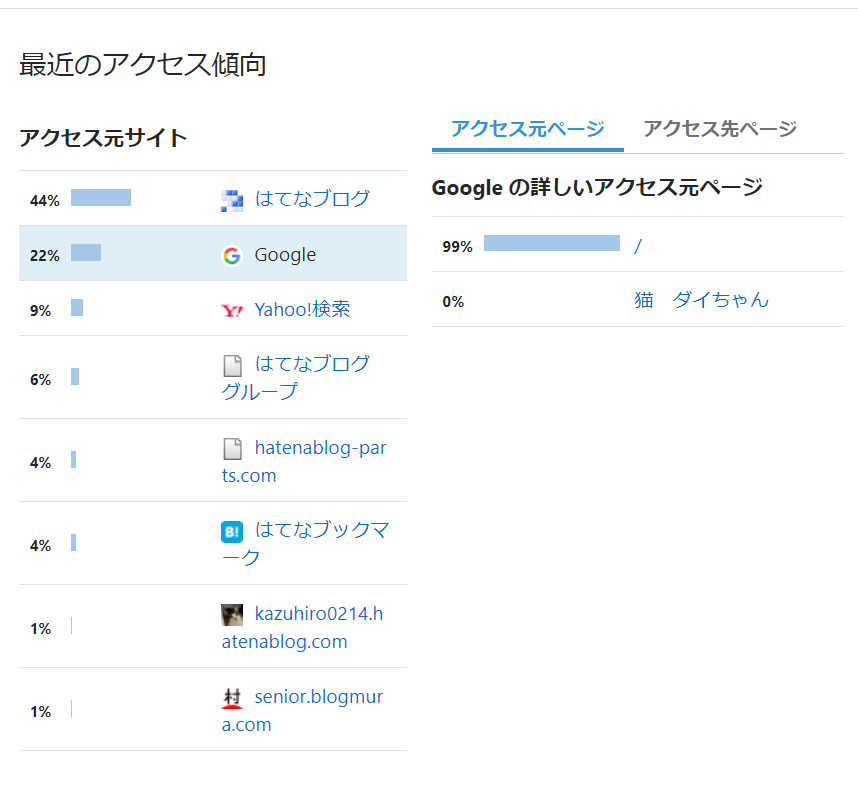Open the kazuhiro0214.hatenablog.com link

click(303, 628)
